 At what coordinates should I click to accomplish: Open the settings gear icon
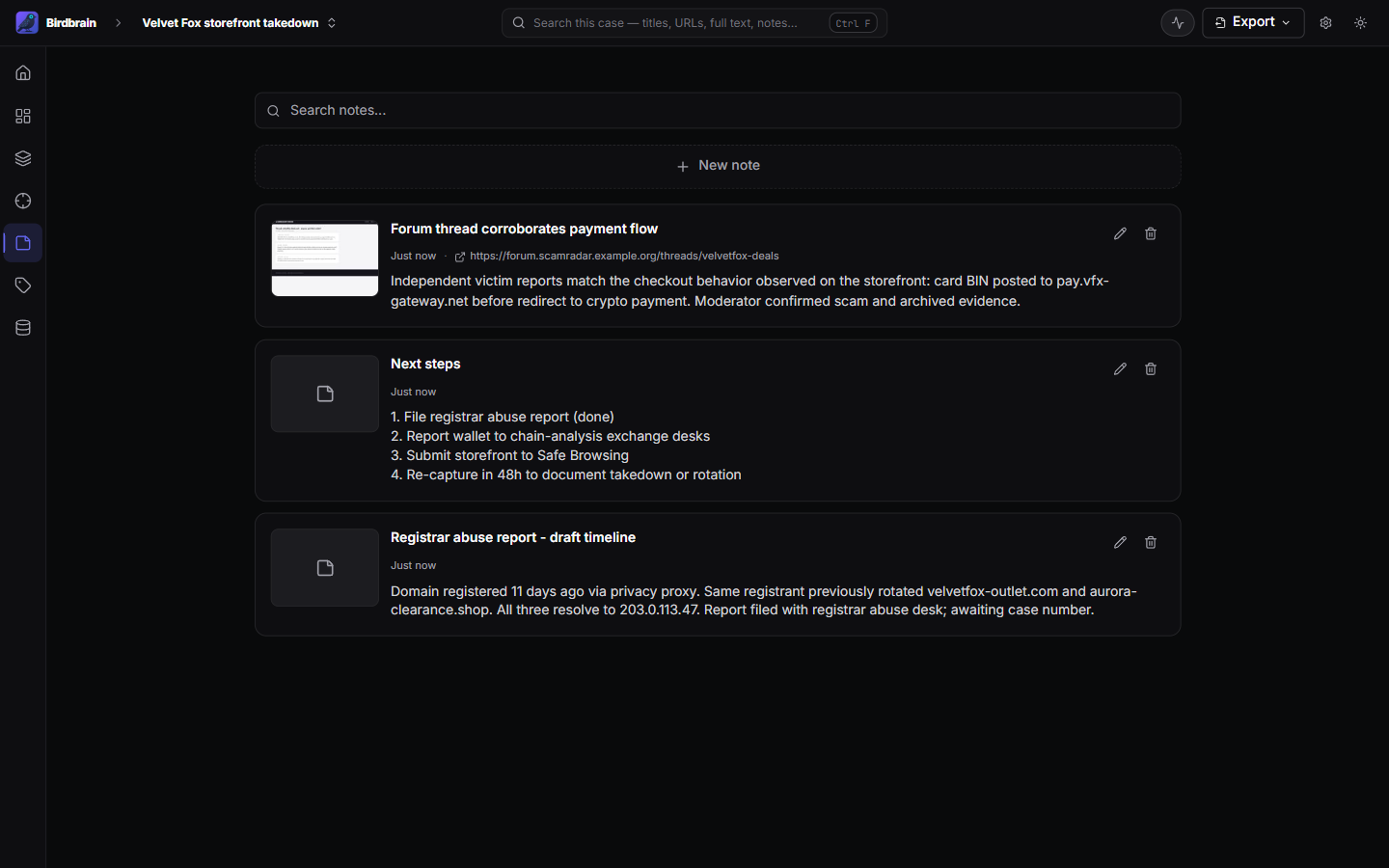point(1325,22)
